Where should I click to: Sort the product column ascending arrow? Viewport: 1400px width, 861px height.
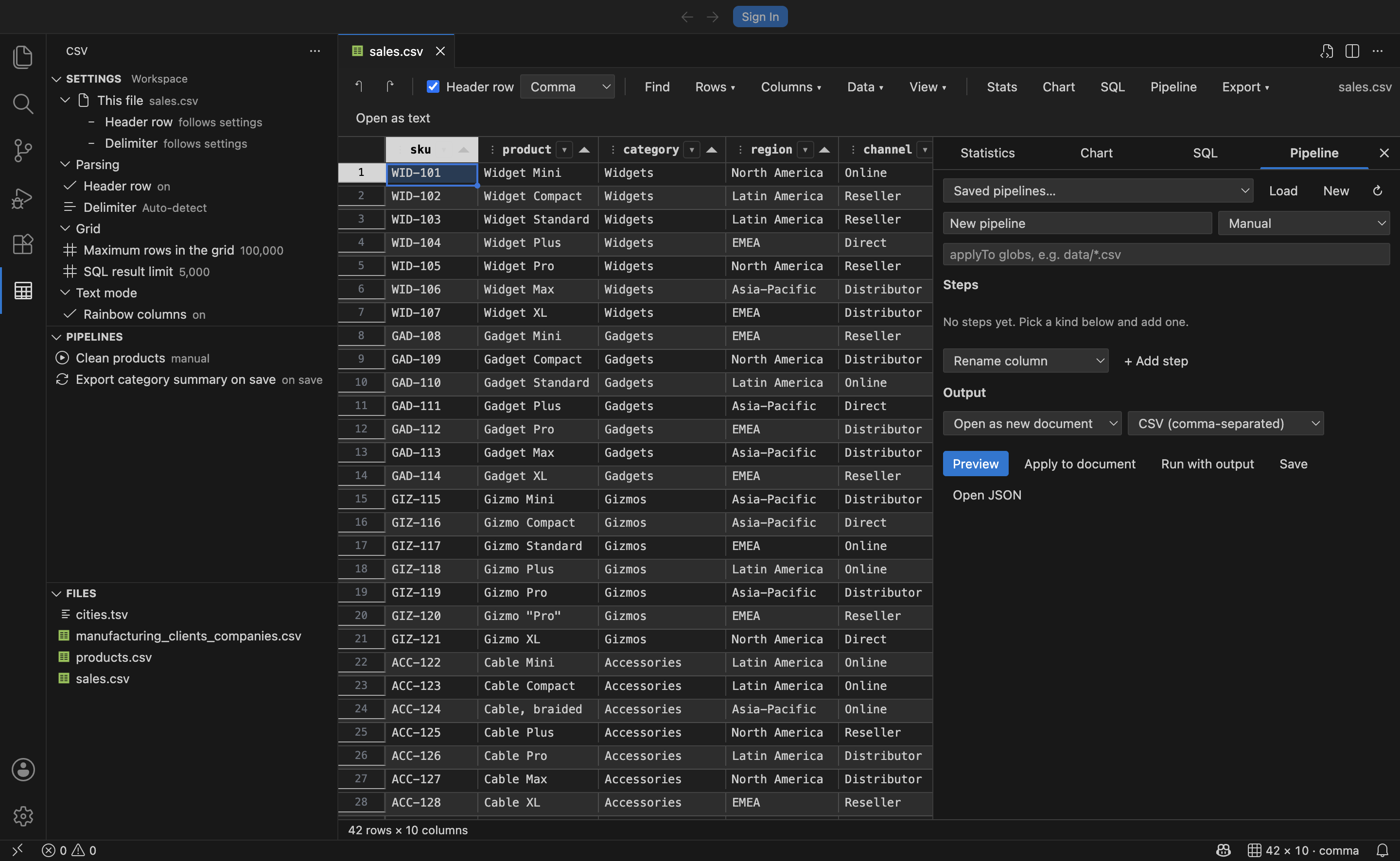[584, 150]
